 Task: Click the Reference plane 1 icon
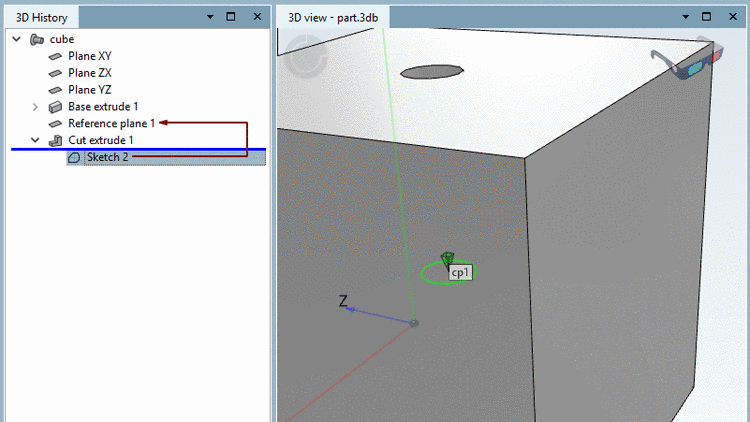pyautogui.click(x=55, y=124)
